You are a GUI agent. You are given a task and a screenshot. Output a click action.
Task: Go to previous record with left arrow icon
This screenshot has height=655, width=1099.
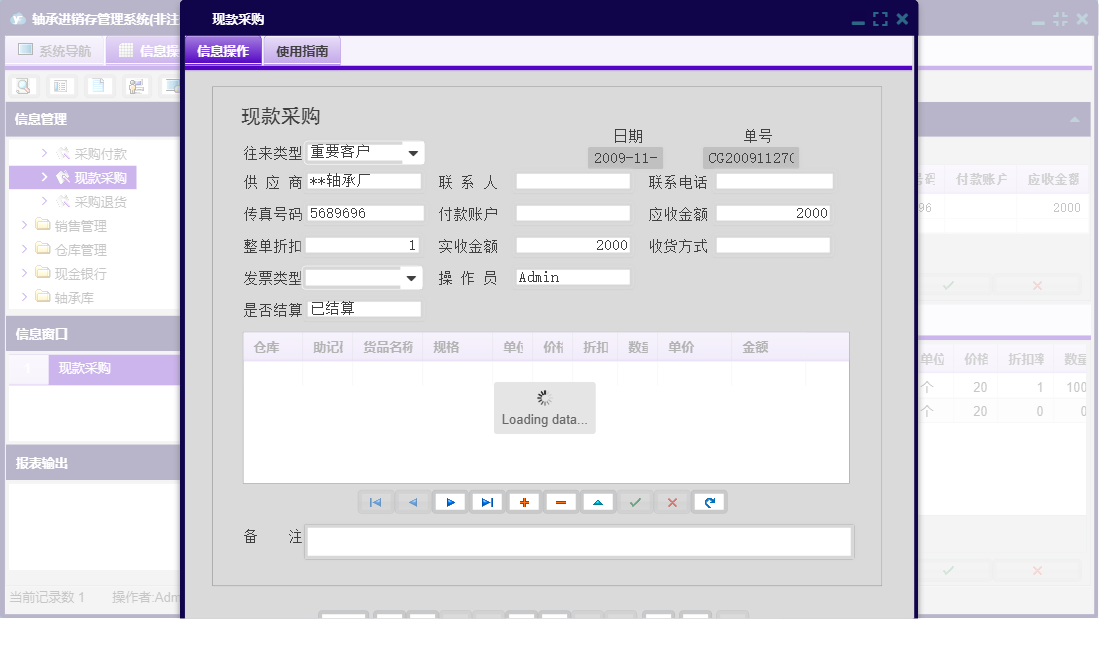(413, 502)
